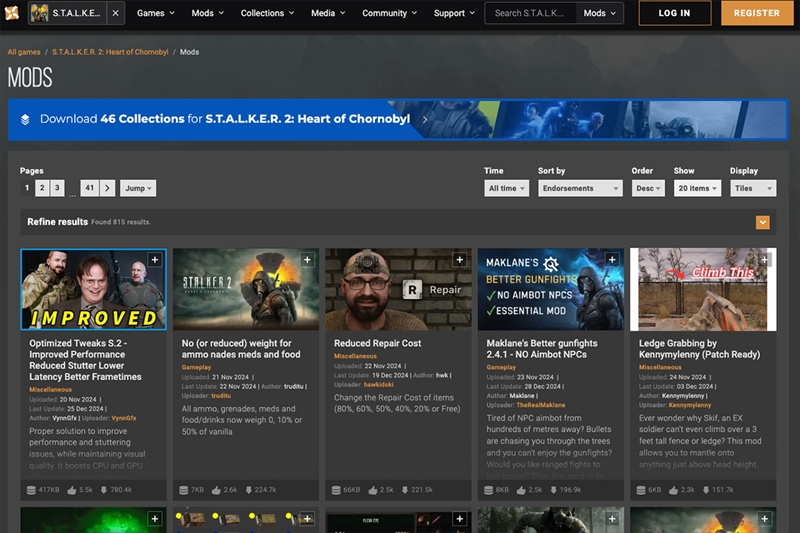Image resolution: width=800 pixels, height=533 pixels.
Task: Click the REGISTER button
Action: pos(757,13)
